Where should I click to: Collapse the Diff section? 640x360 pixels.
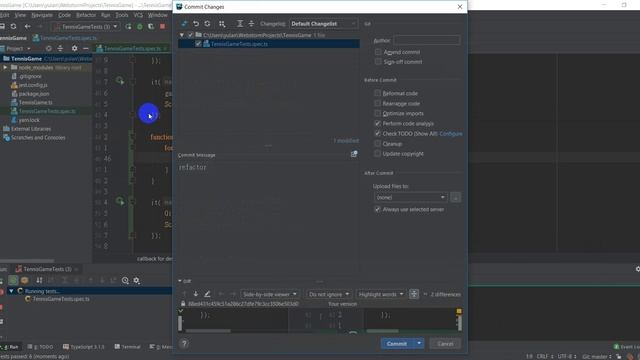(180, 281)
